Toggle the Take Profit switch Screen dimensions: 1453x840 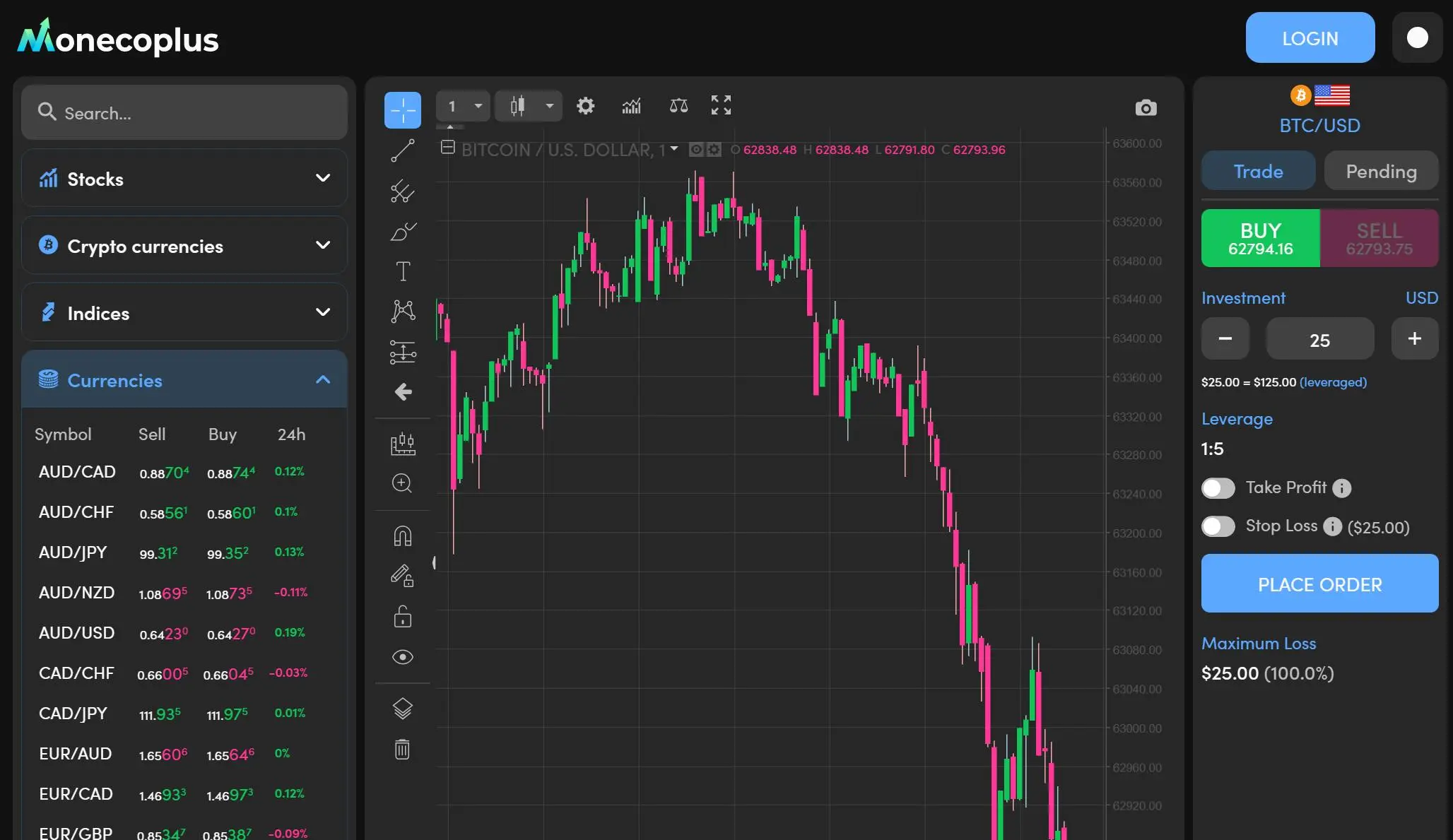[x=1218, y=488]
